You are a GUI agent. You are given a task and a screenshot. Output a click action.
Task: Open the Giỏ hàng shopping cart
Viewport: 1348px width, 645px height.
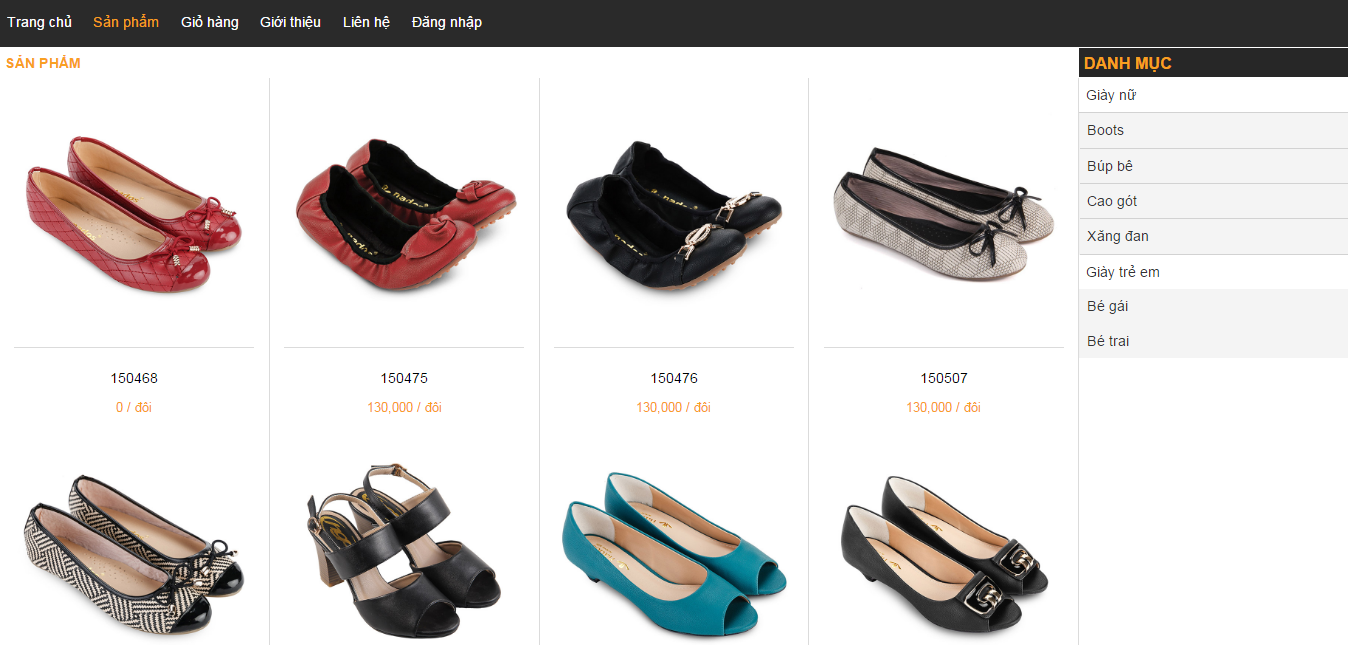coord(210,22)
